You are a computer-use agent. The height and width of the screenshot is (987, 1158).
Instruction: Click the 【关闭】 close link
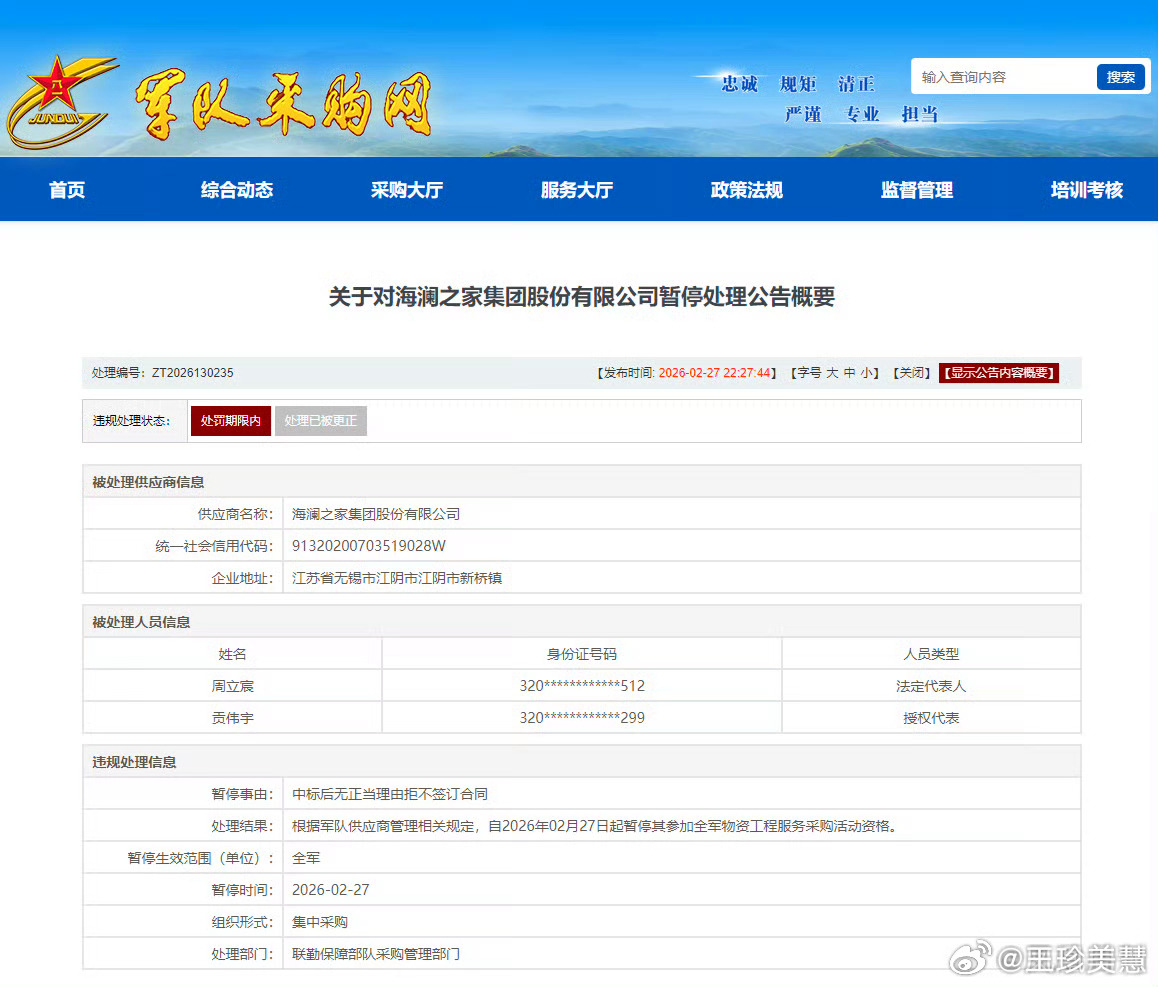911,371
